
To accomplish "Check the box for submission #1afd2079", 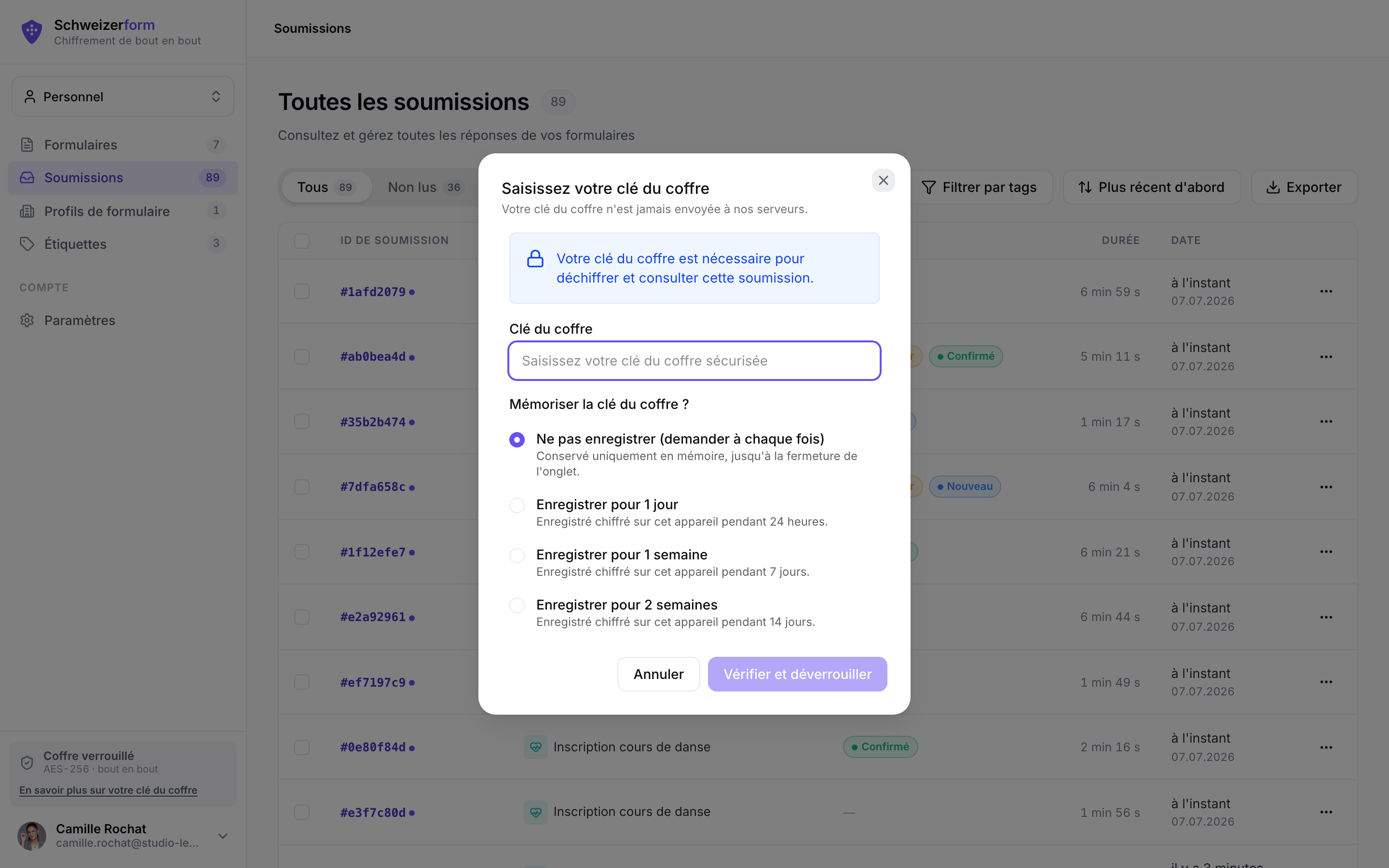I will tap(302, 292).
